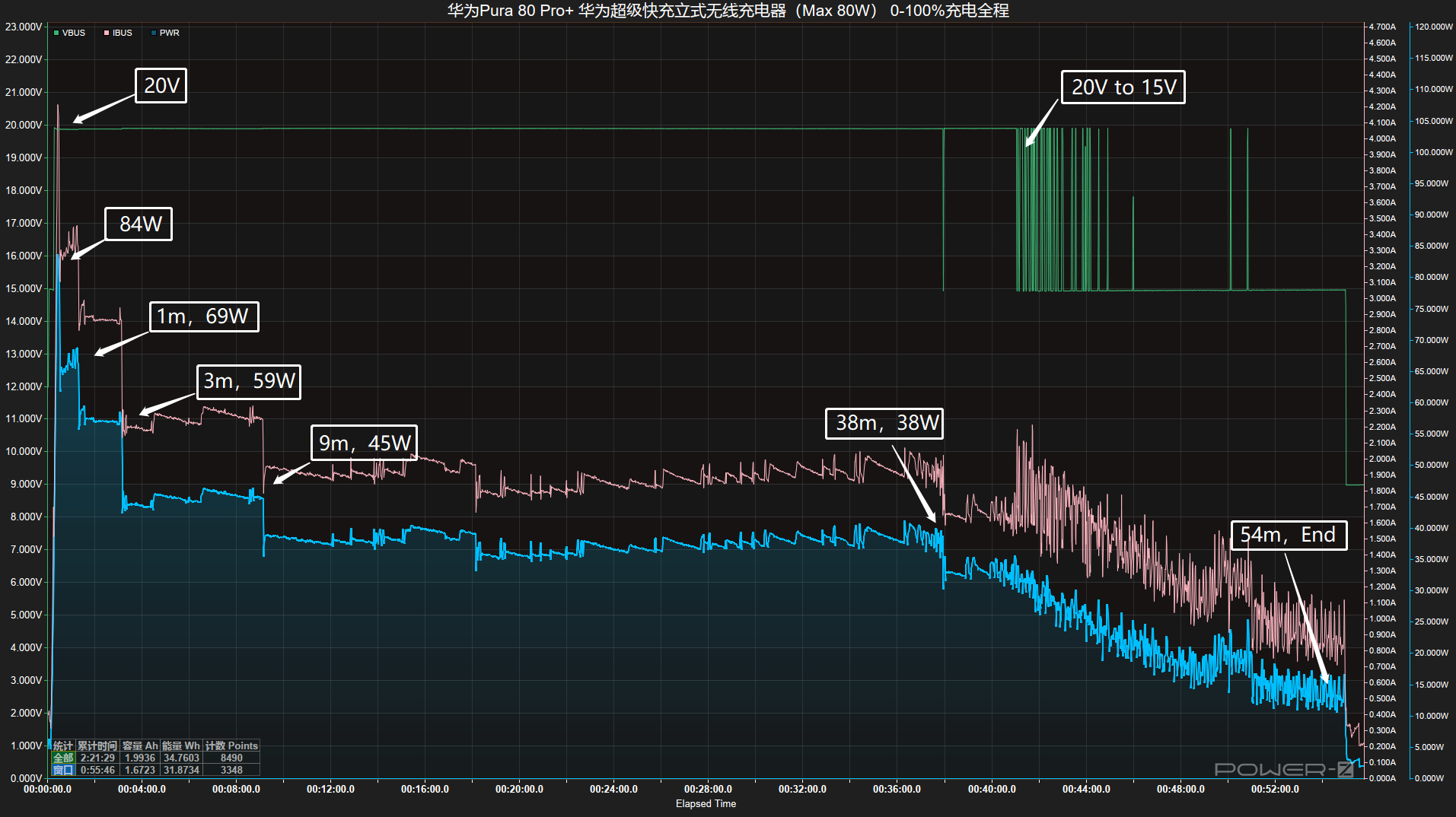
Task: Click the 40.000W power axis label
Action: tap(1432, 528)
